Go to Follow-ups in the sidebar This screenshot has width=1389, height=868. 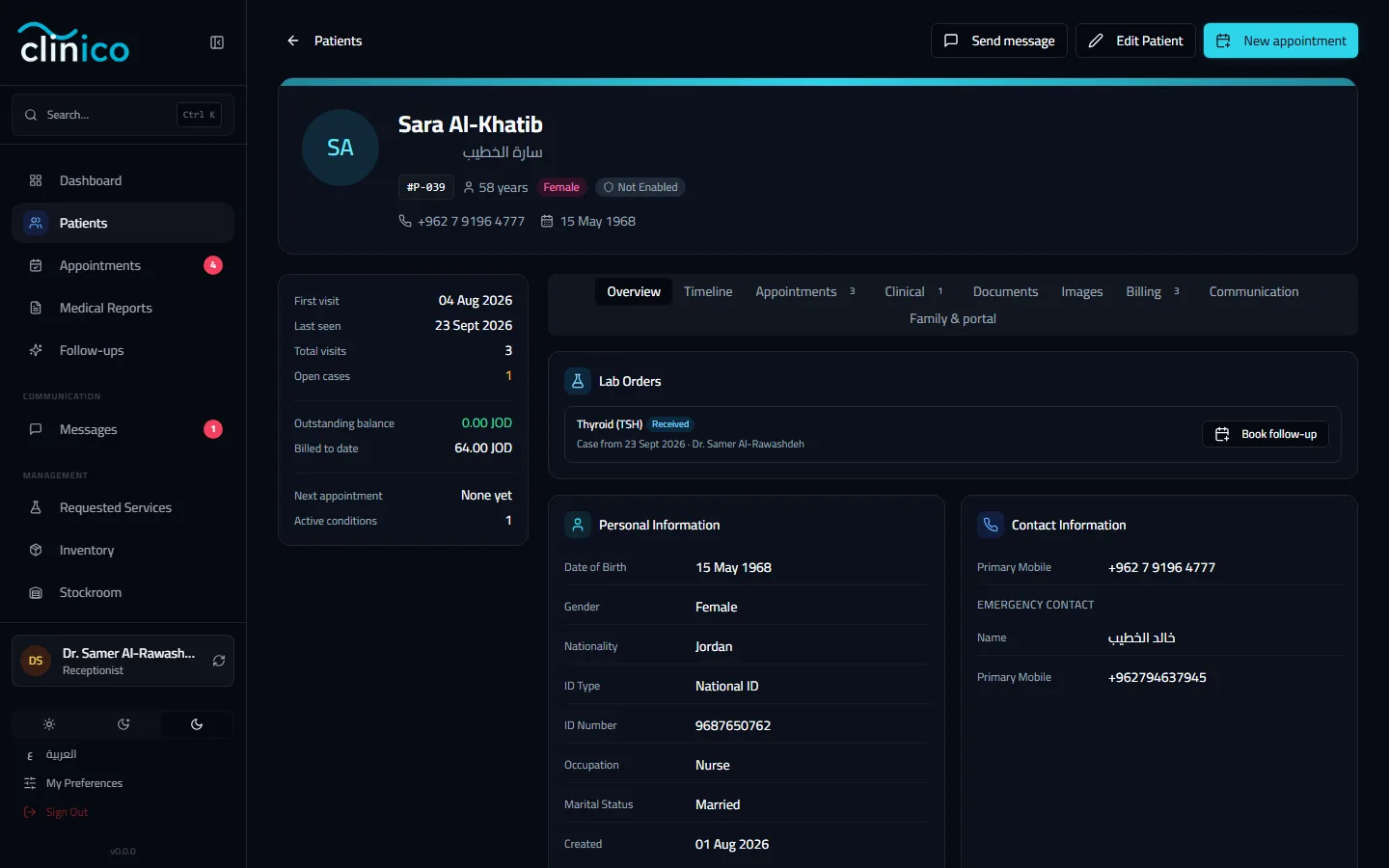tap(123, 350)
